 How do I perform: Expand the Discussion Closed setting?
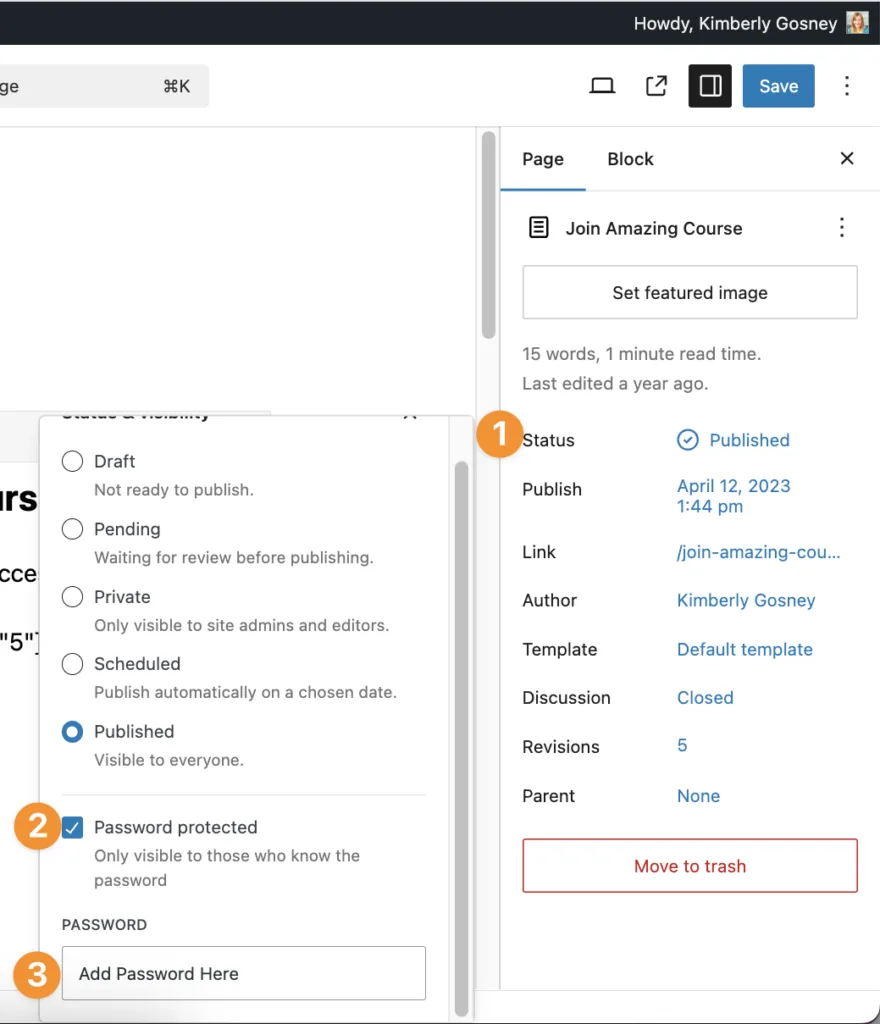click(705, 698)
